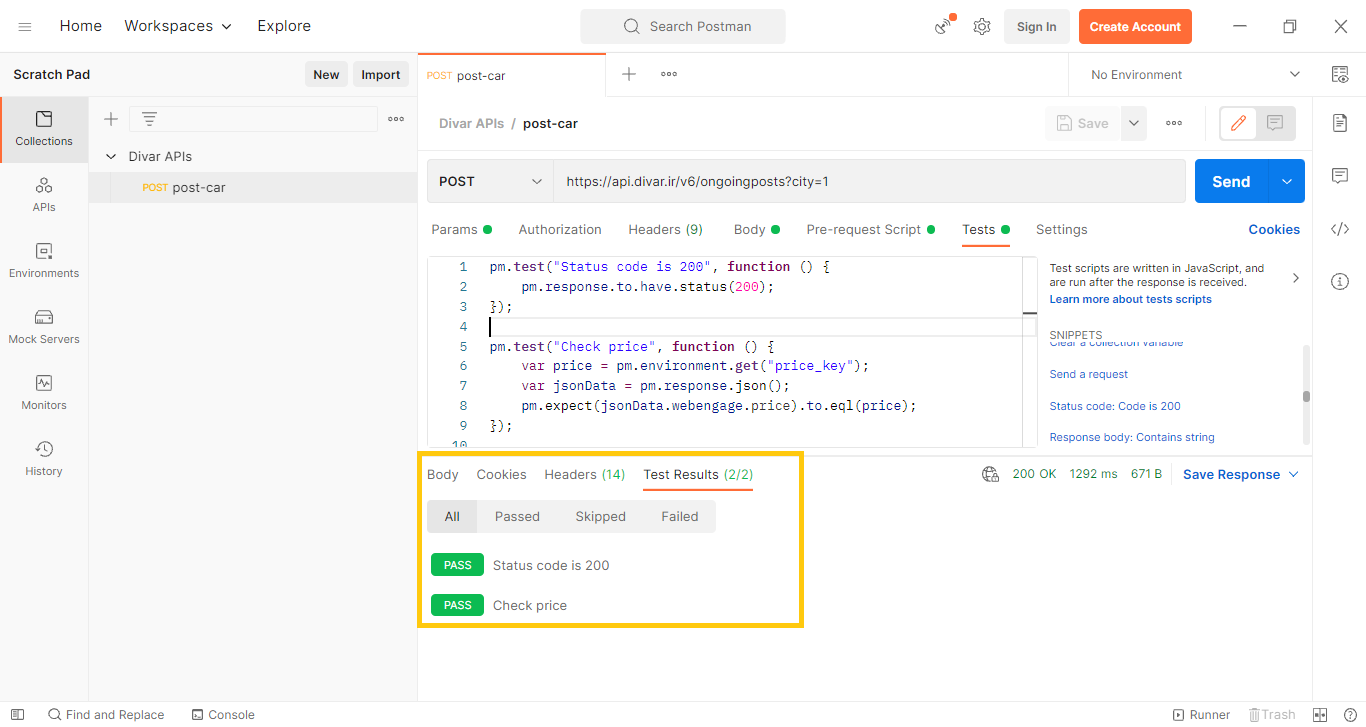The width and height of the screenshot is (1366, 727).
Task: Open tab bar more options ellipsis
Action: [669, 74]
